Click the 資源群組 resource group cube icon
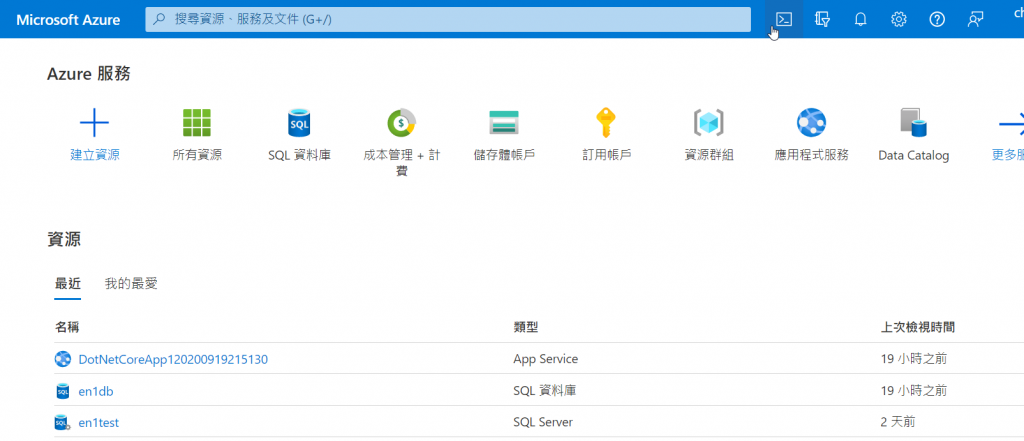The width and height of the screenshot is (1024, 441). click(709, 122)
